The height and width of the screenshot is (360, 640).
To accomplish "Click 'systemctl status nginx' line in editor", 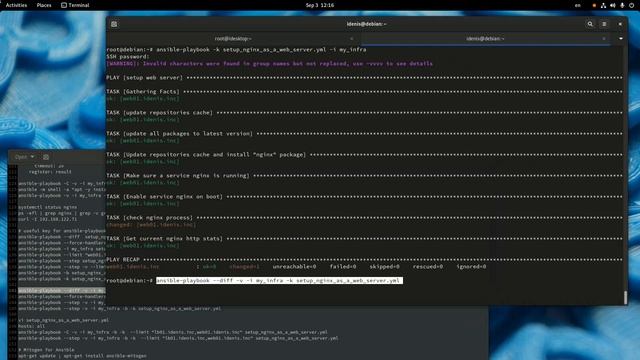I will click(47, 207).
